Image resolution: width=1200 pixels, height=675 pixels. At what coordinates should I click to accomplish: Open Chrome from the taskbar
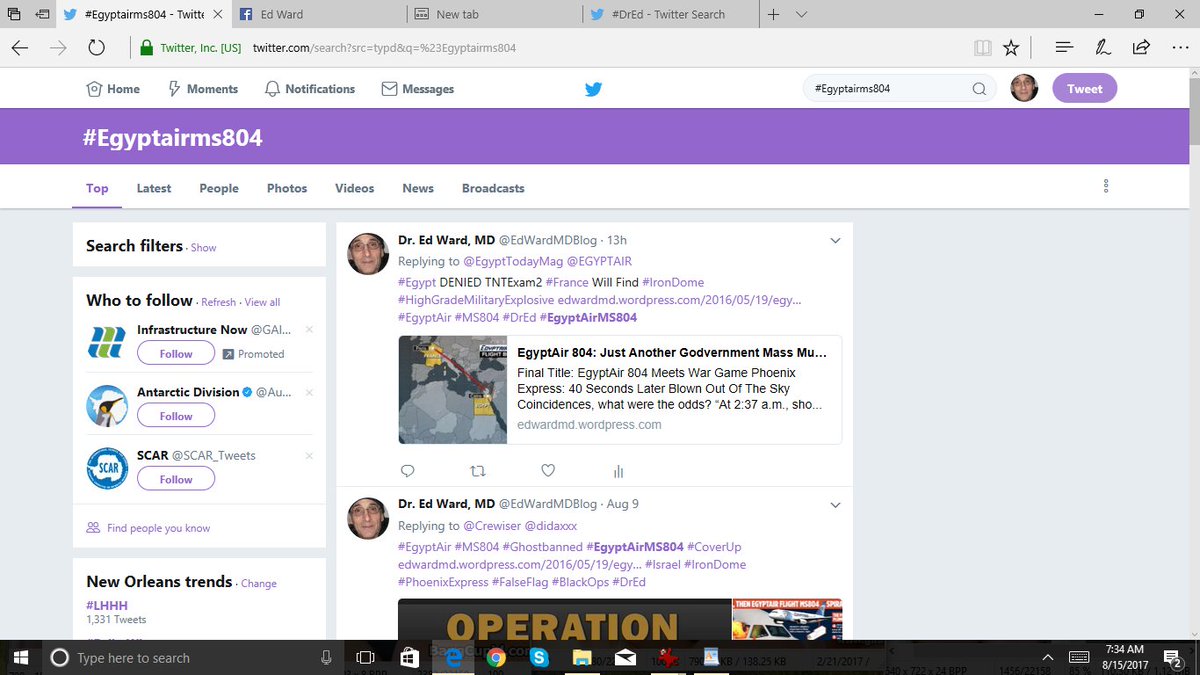tap(496, 658)
